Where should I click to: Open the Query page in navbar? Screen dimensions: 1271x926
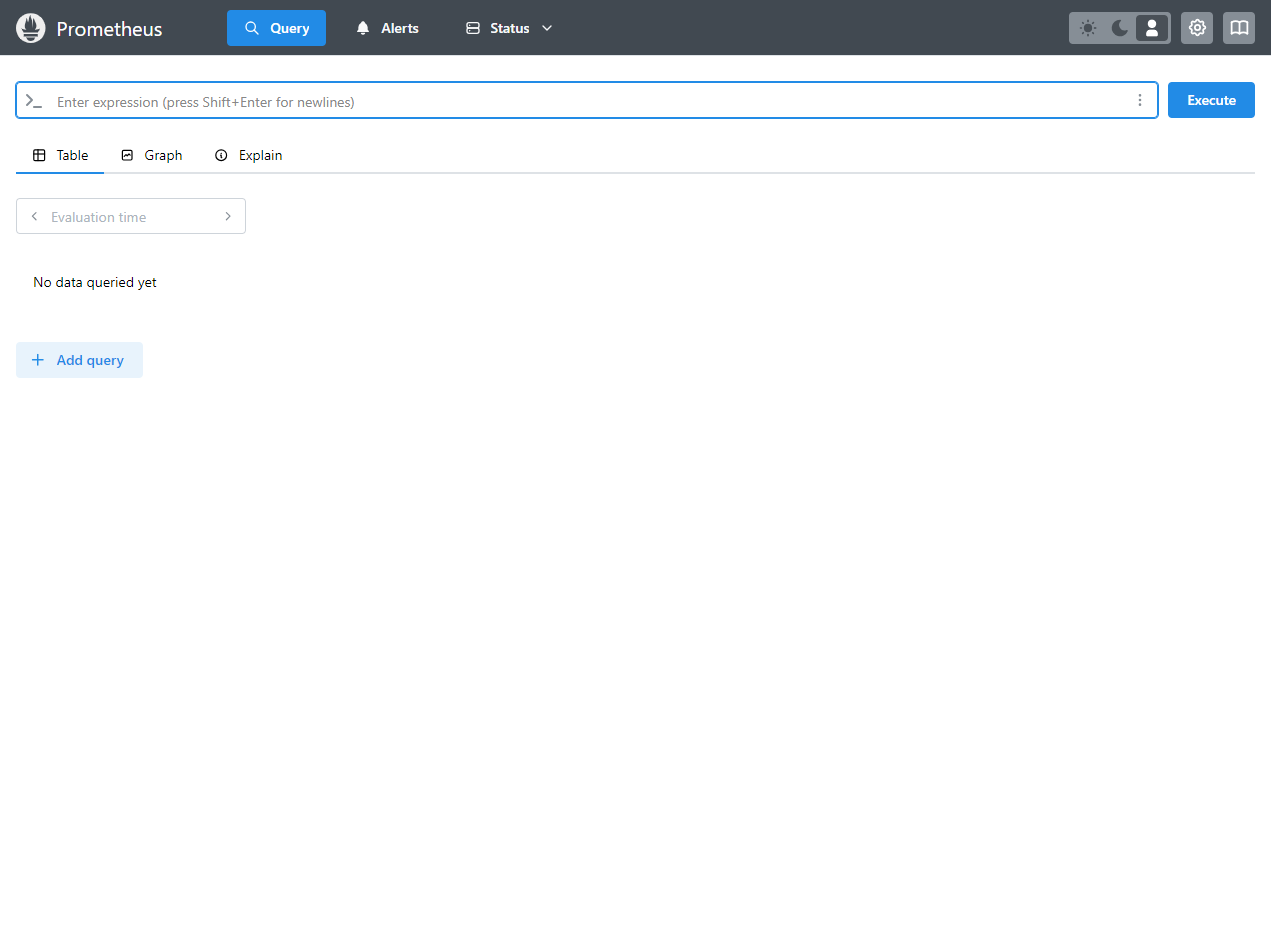pos(276,28)
